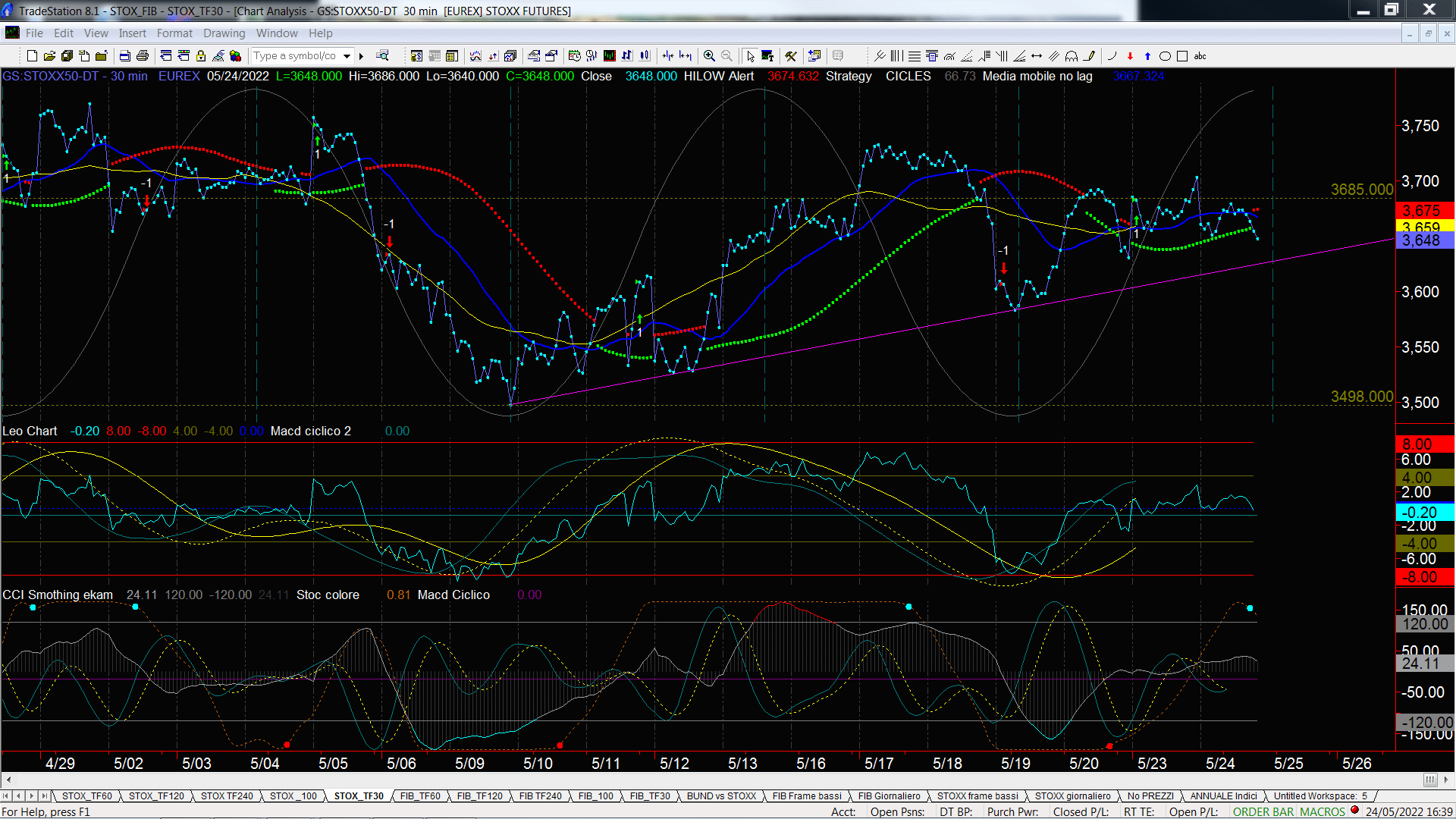Select the Parallel Lines drawing tool
1456x819 pixels.
tap(1054, 56)
